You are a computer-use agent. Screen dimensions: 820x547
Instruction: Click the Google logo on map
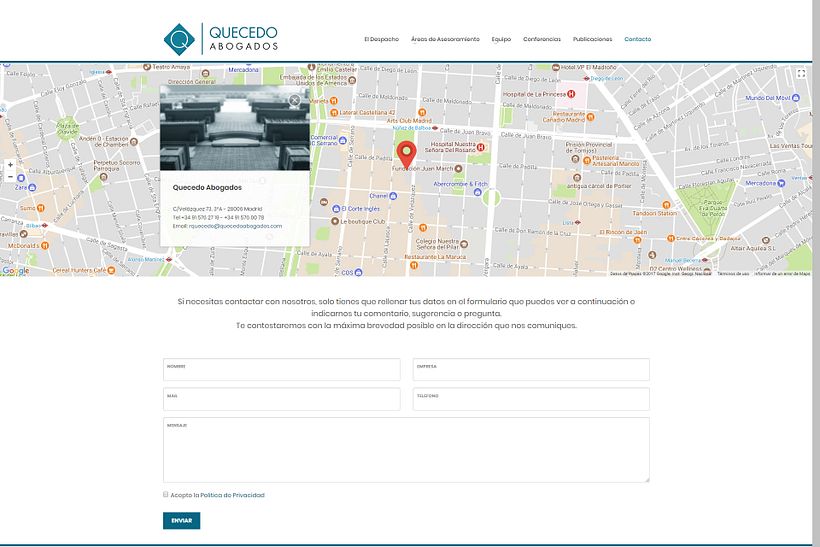15,270
